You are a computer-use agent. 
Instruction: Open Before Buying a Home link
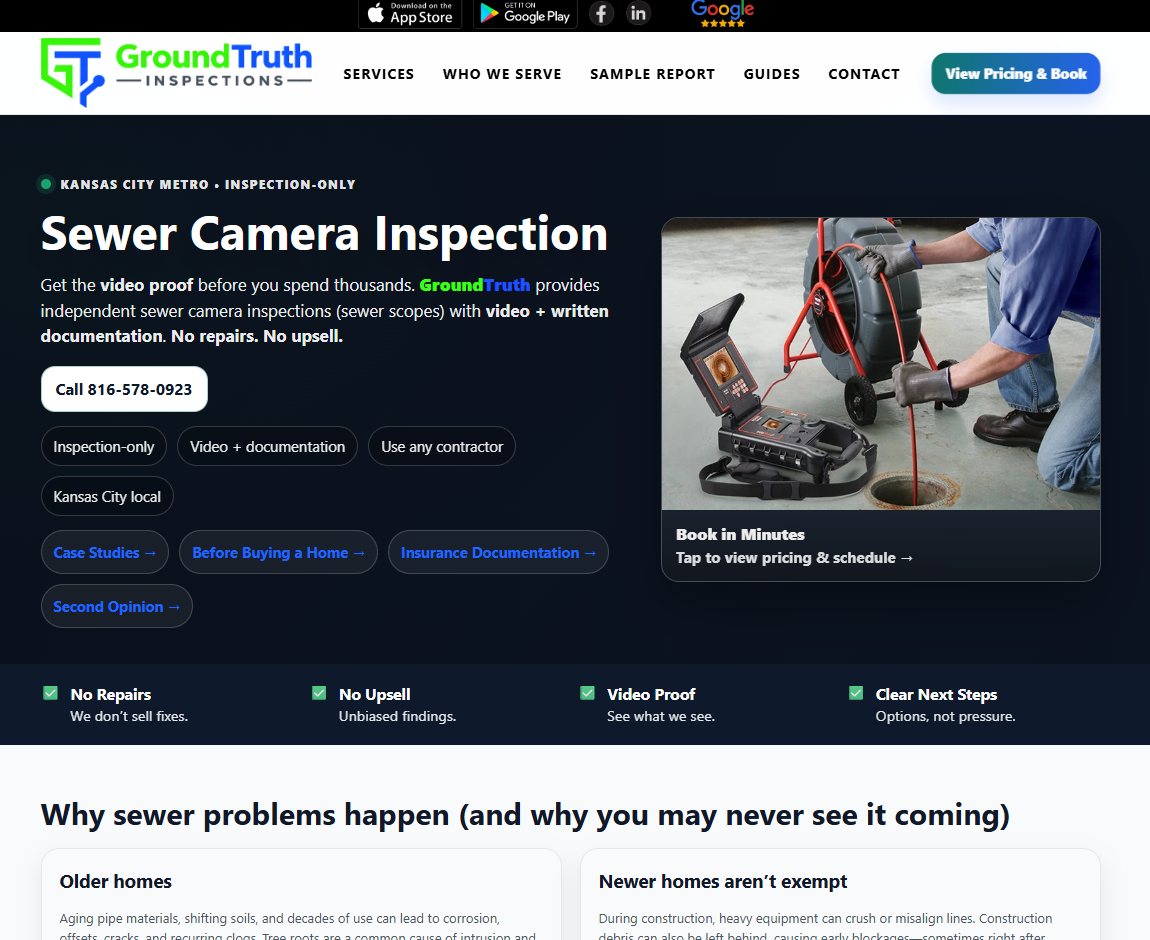(278, 553)
